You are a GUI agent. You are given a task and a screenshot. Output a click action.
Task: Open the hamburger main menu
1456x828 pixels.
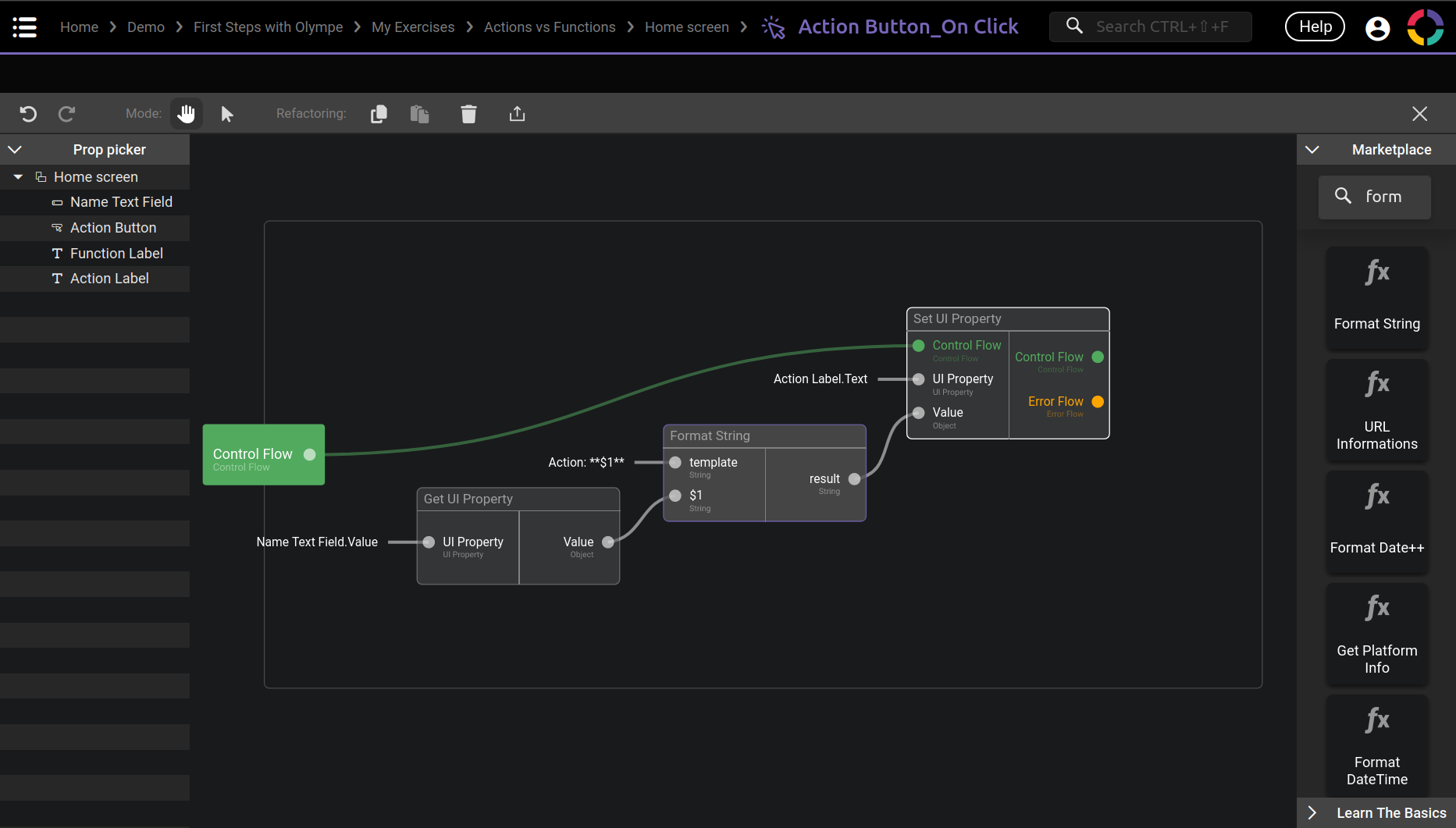(25, 27)
